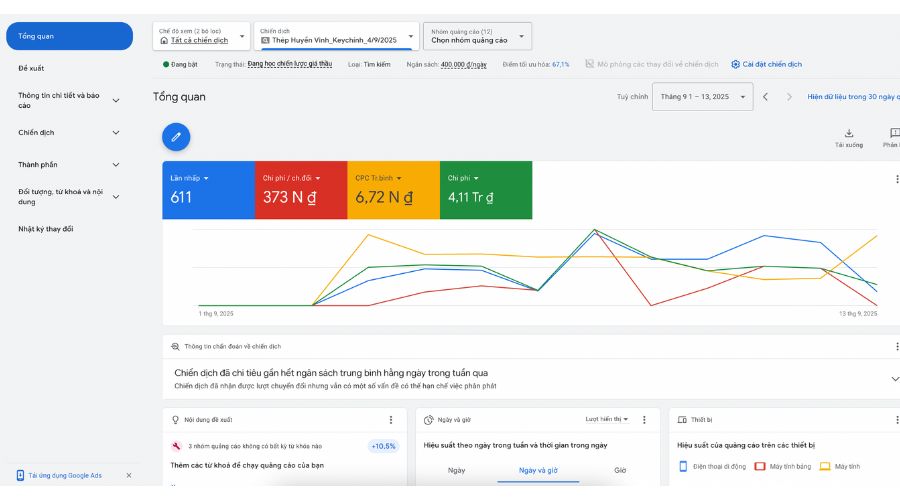Click the Thông tin chẩn đoán magnifier icon
This screenshot has width=900, height=500.
[x=175, y=347]
